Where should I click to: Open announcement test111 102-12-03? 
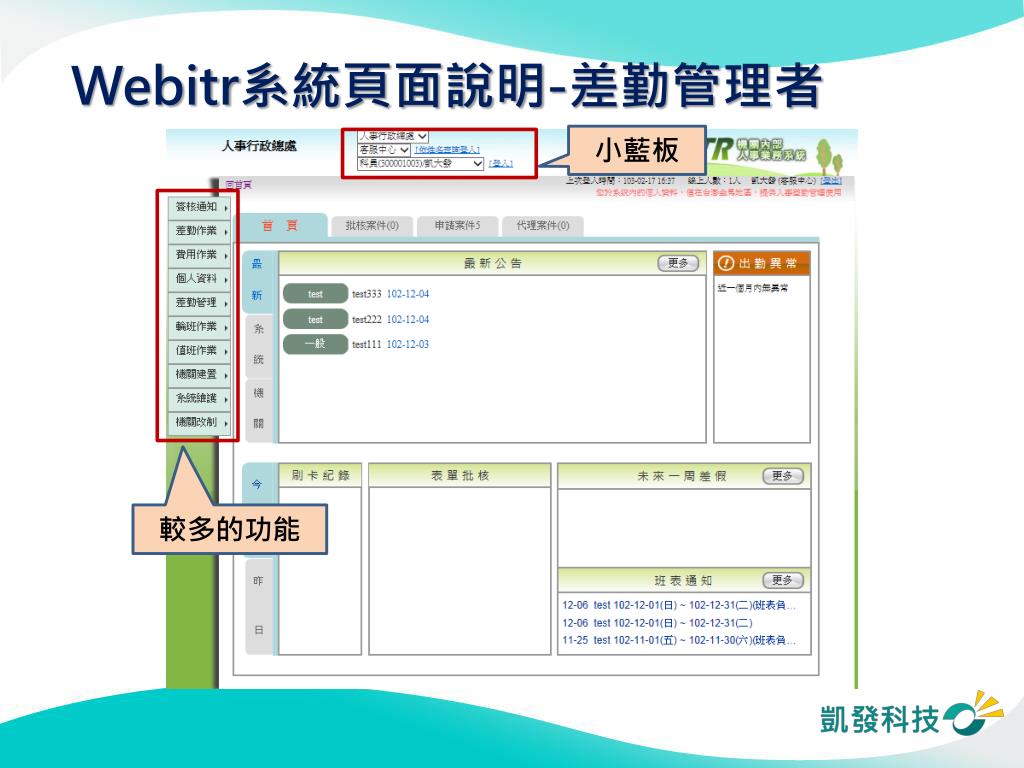(x=391, y=344)
